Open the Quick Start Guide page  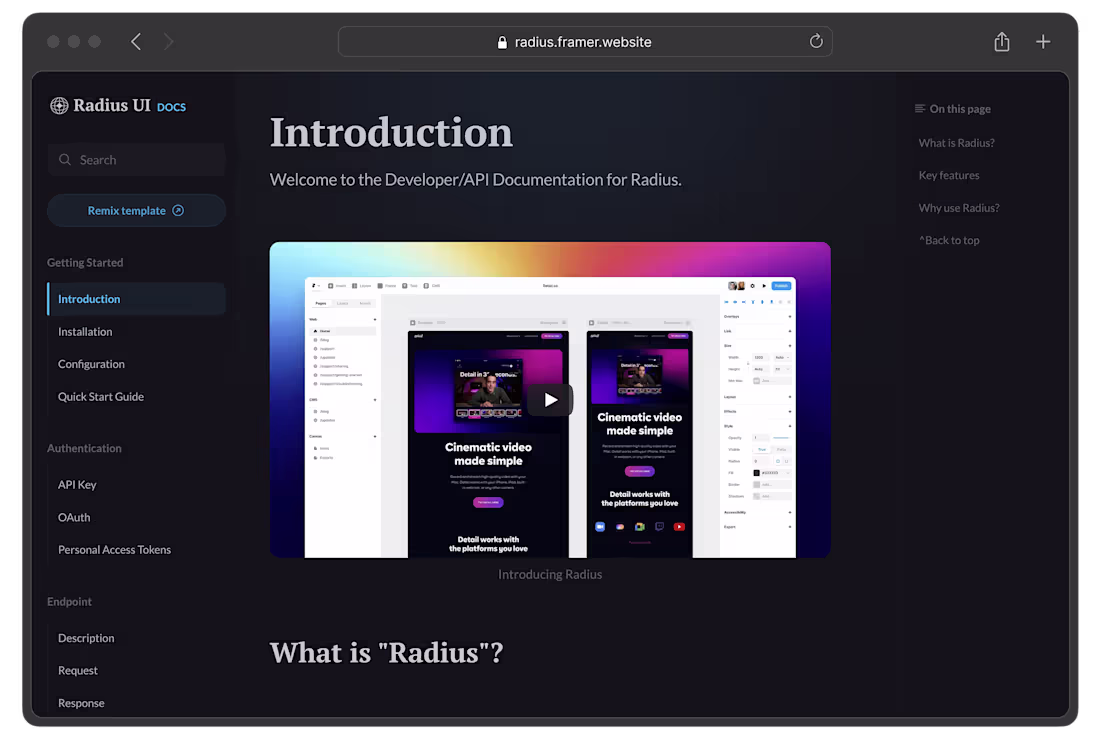(x=100, y=396)
